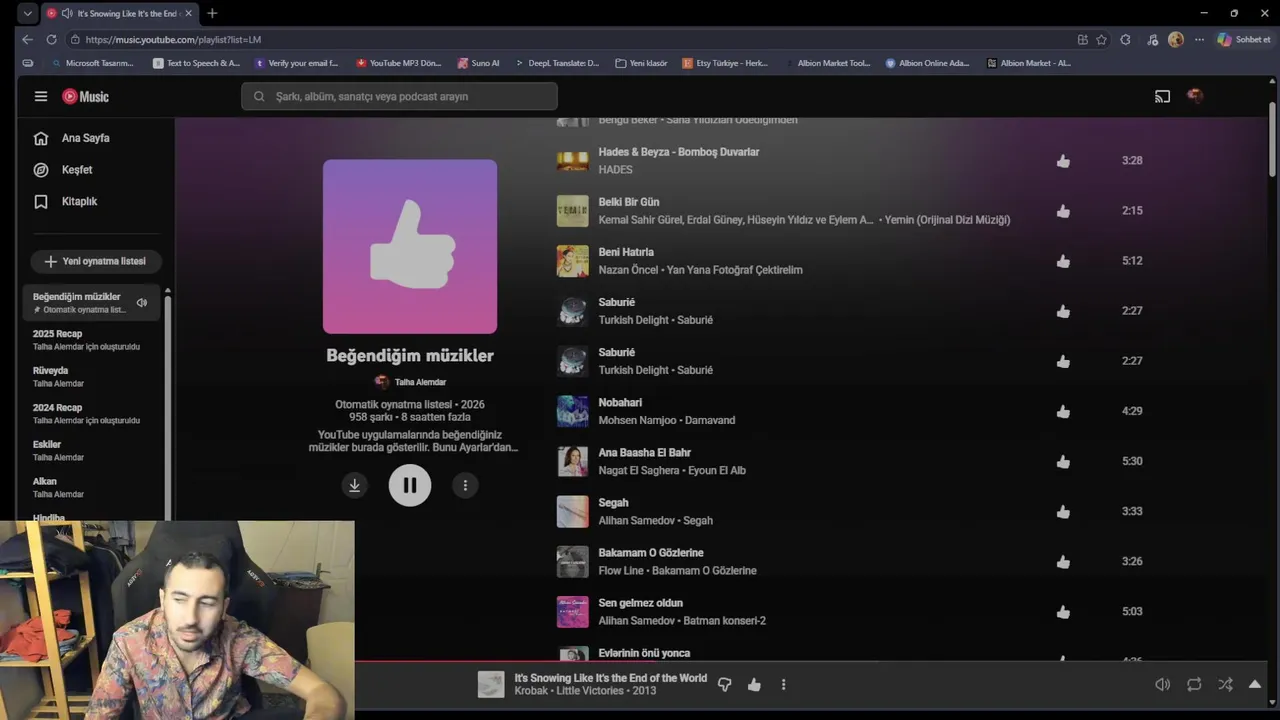
Task: Unlike Hades & Beyza - Bomboş Duvarlar
Action: (1063, 161)
